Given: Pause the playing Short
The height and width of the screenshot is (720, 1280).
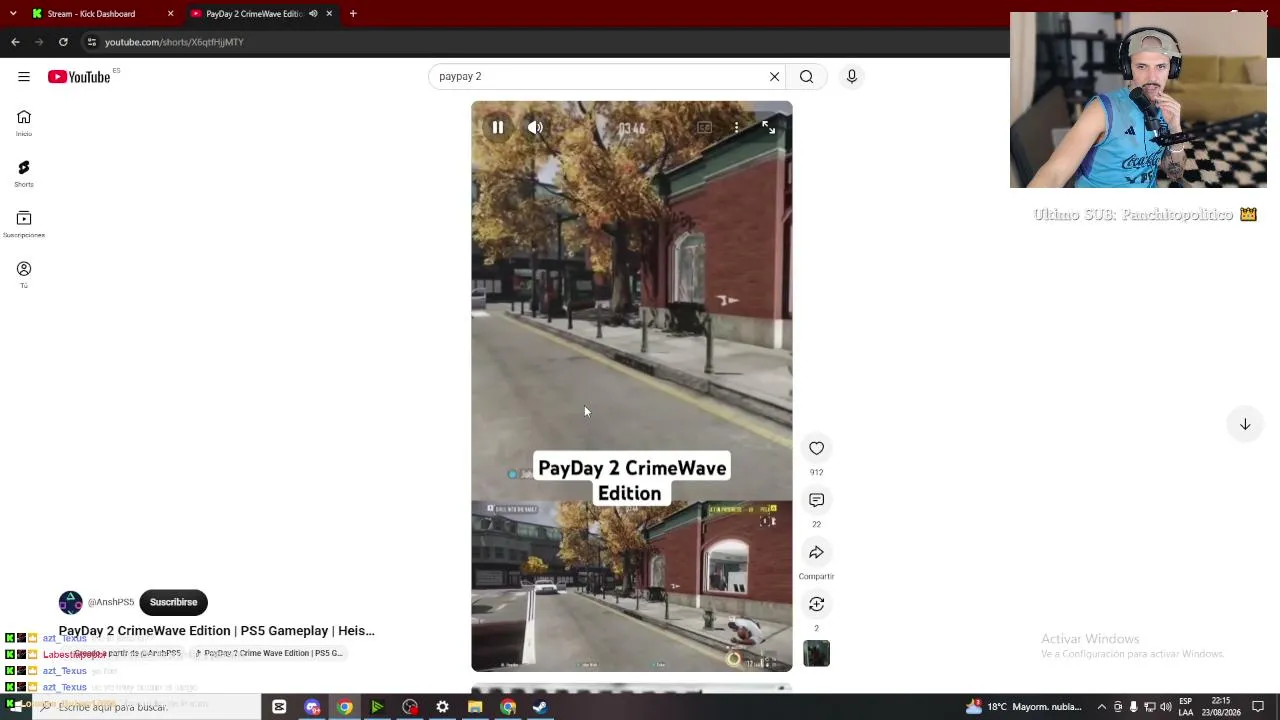Looking at the screenshot, I should [497, 128].
